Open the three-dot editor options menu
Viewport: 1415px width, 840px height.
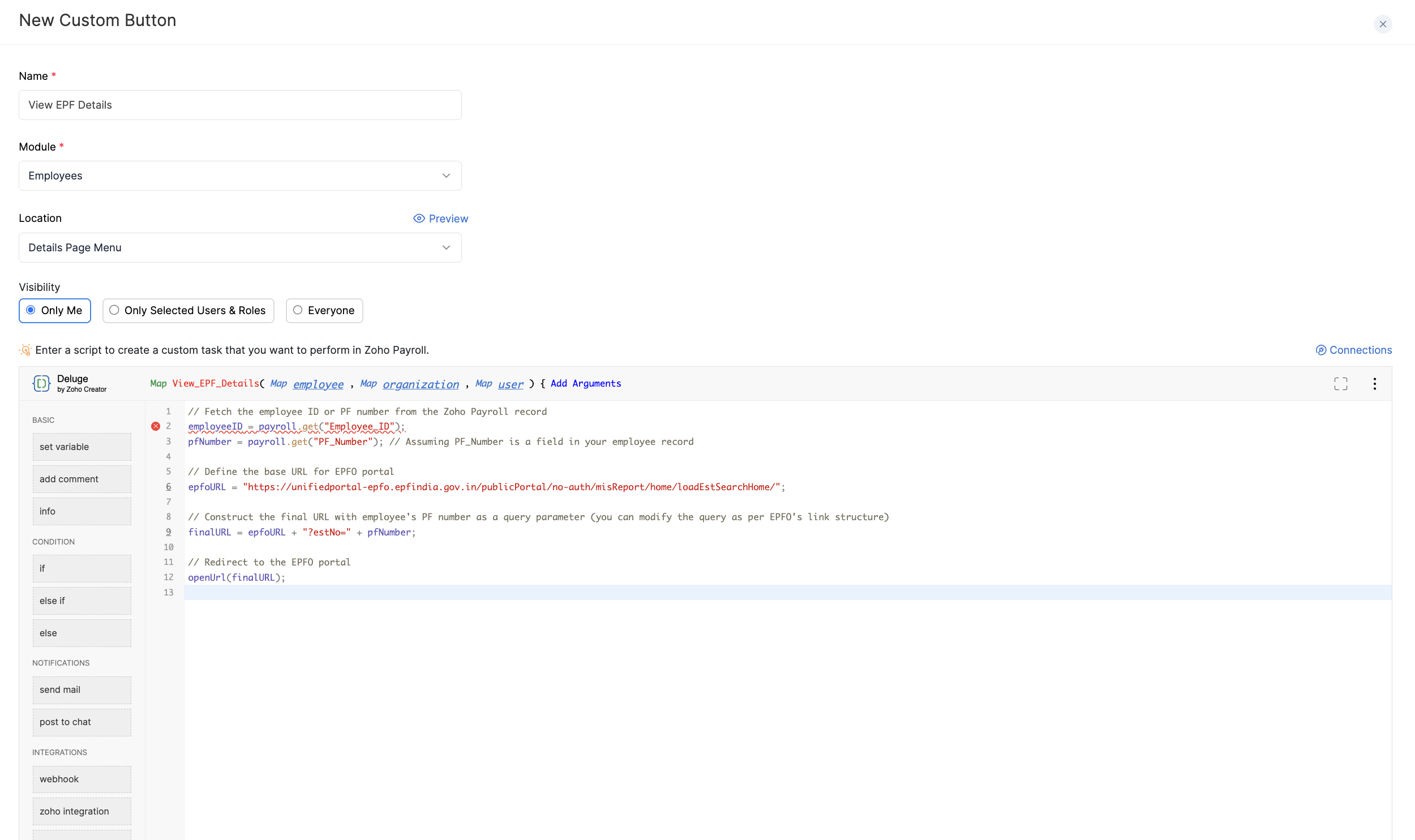pos(1374,384)
